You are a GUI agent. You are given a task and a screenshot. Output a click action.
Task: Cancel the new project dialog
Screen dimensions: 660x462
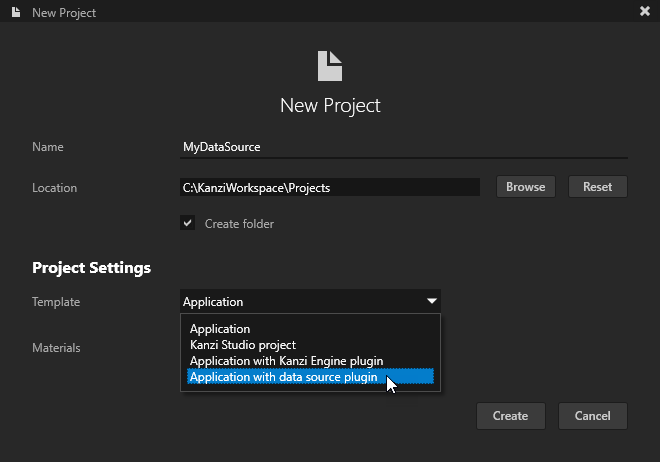pyautogui.click(x=592, y=416)
